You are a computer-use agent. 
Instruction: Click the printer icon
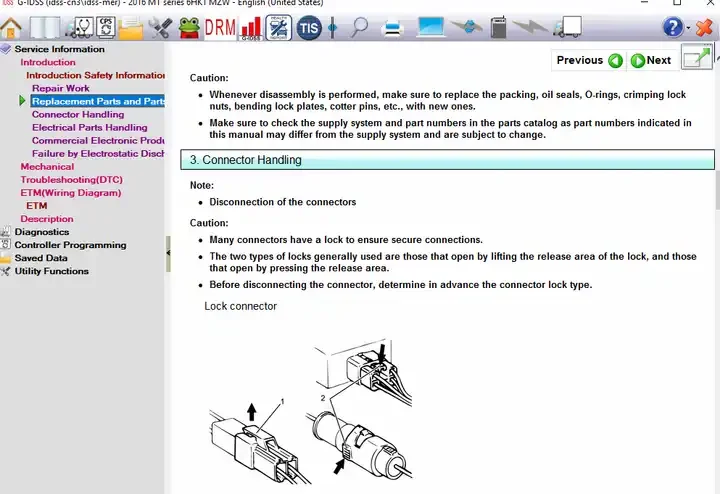pyautogui.click(x=393, y=29)
